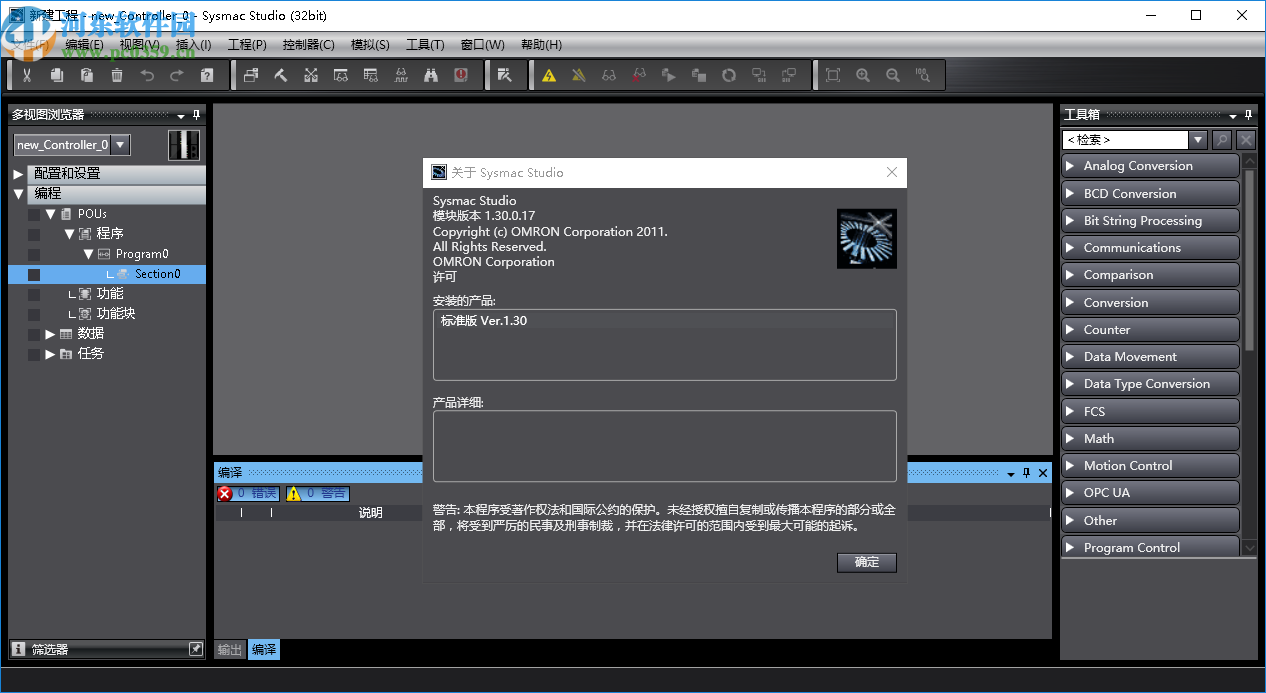The width and height of the screenshot is (1266, 693).
Task: Select the Cut tool in the toolbar
Action: coord(27,75)
